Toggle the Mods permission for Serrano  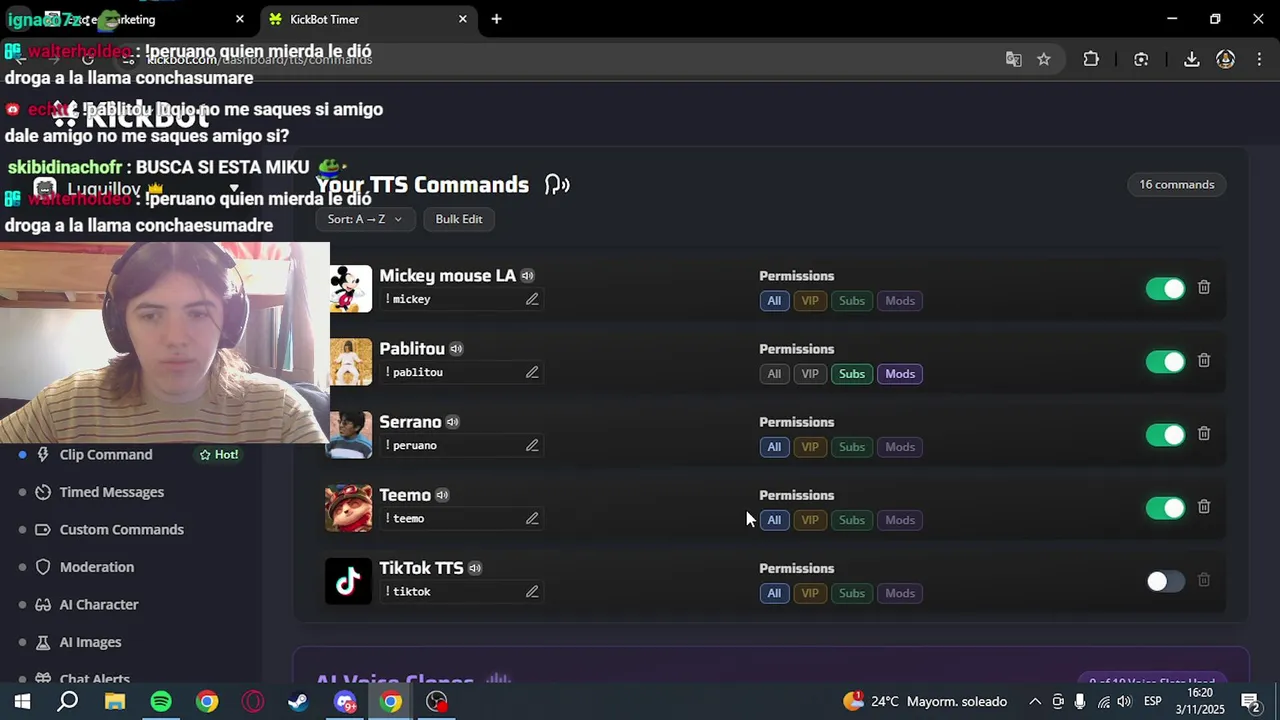point(900,447)
